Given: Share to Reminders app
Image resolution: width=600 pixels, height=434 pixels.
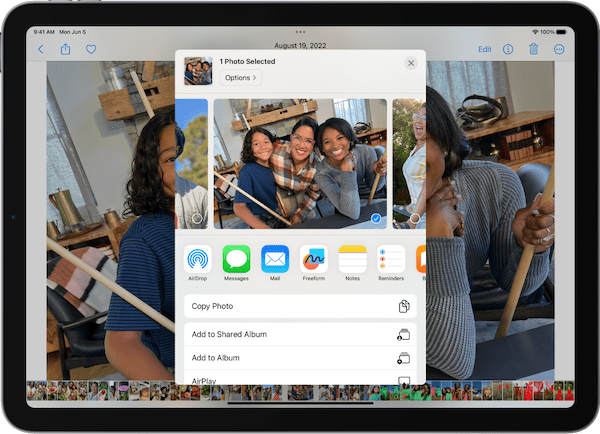Looking at the screenshot, I should pyautogui.click(x=391, y=263).
